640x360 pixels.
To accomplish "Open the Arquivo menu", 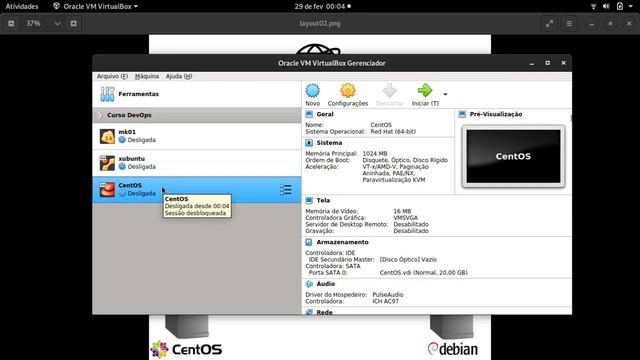I will coord(112,76).
